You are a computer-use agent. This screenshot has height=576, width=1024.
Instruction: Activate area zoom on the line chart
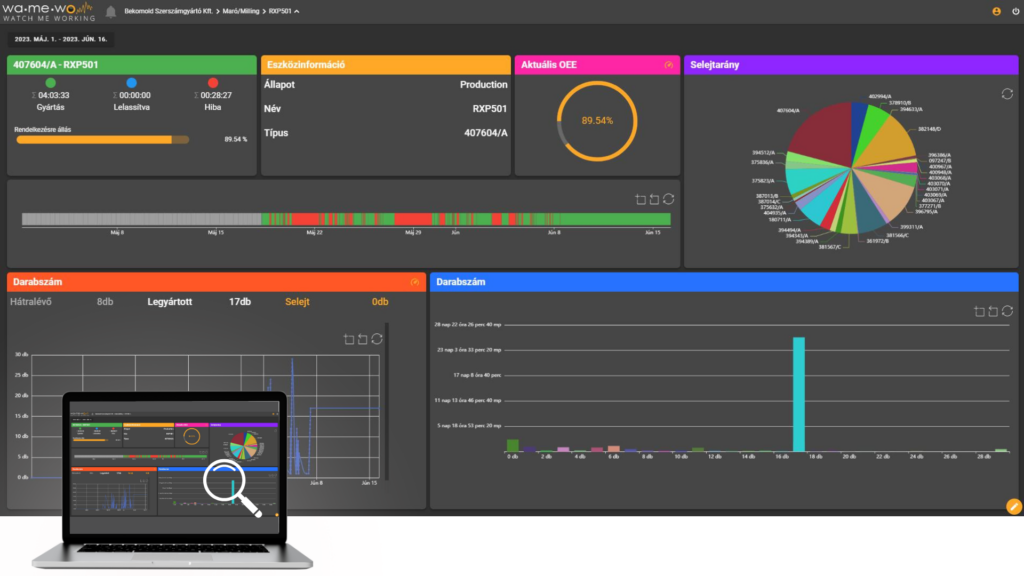(349, 339)
